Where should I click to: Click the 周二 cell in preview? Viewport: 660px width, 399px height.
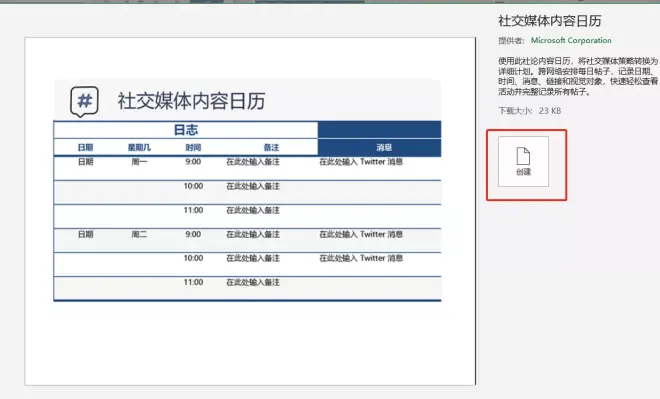139,234
